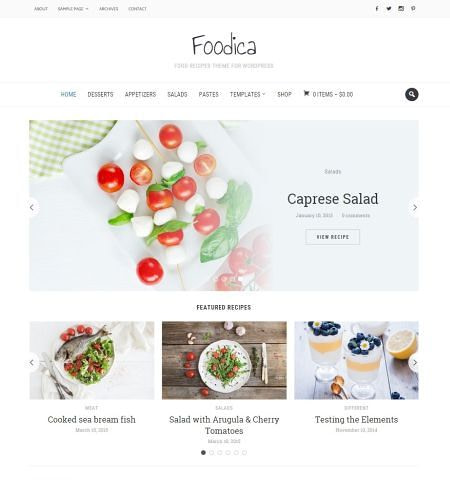450x480 pixels.
Task: Open the blueberry dessert recipe thumbnail
Action: tap(356, 360)
